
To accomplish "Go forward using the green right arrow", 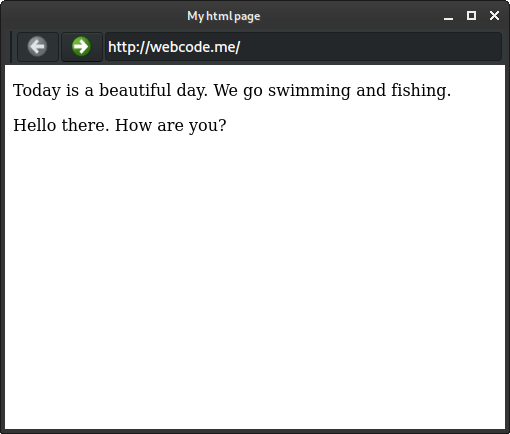I will [x=82, y=47].
